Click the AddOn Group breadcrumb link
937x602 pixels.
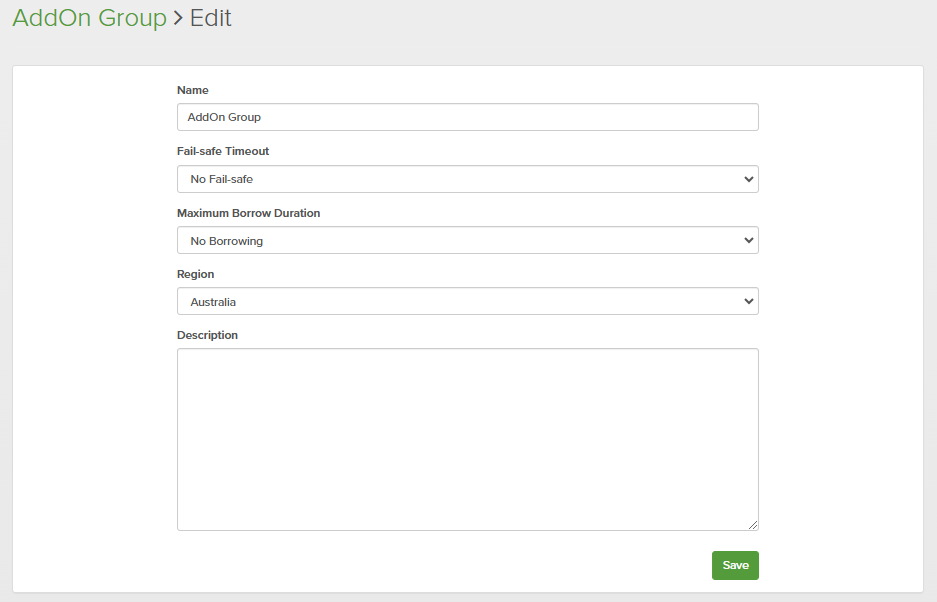point(89,18)
